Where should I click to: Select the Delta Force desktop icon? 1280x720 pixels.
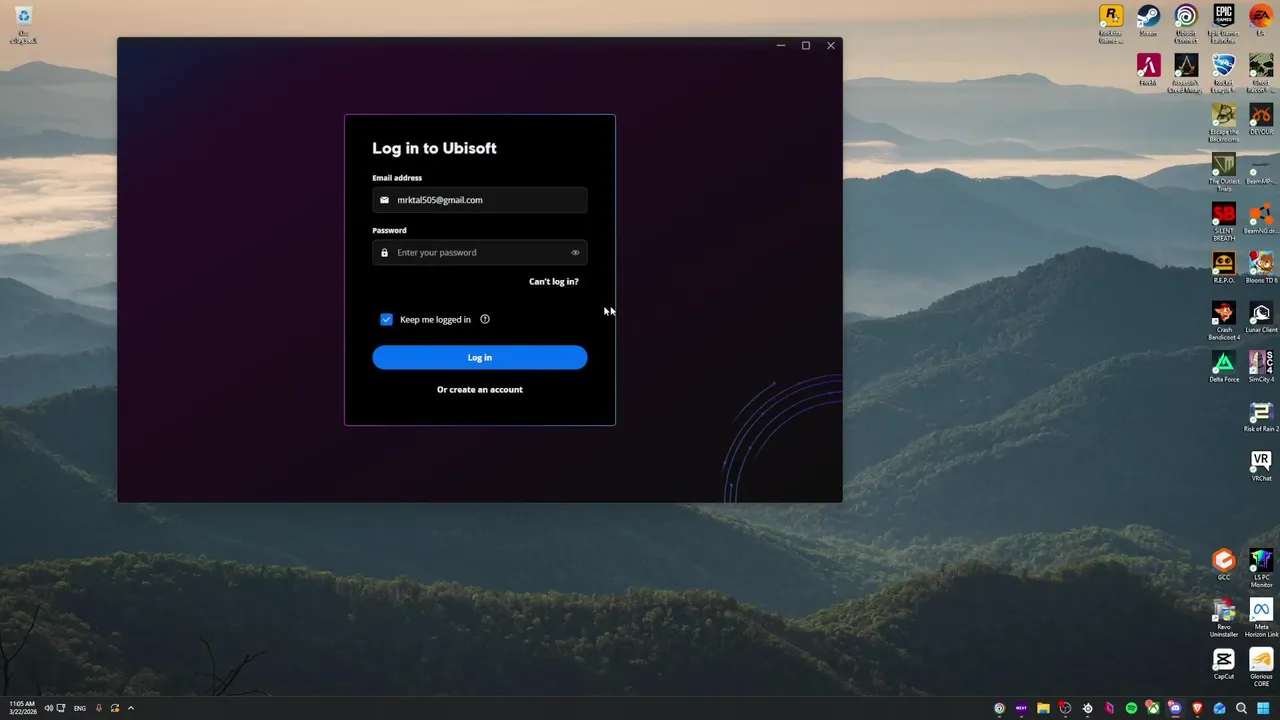click(1223, 367)
